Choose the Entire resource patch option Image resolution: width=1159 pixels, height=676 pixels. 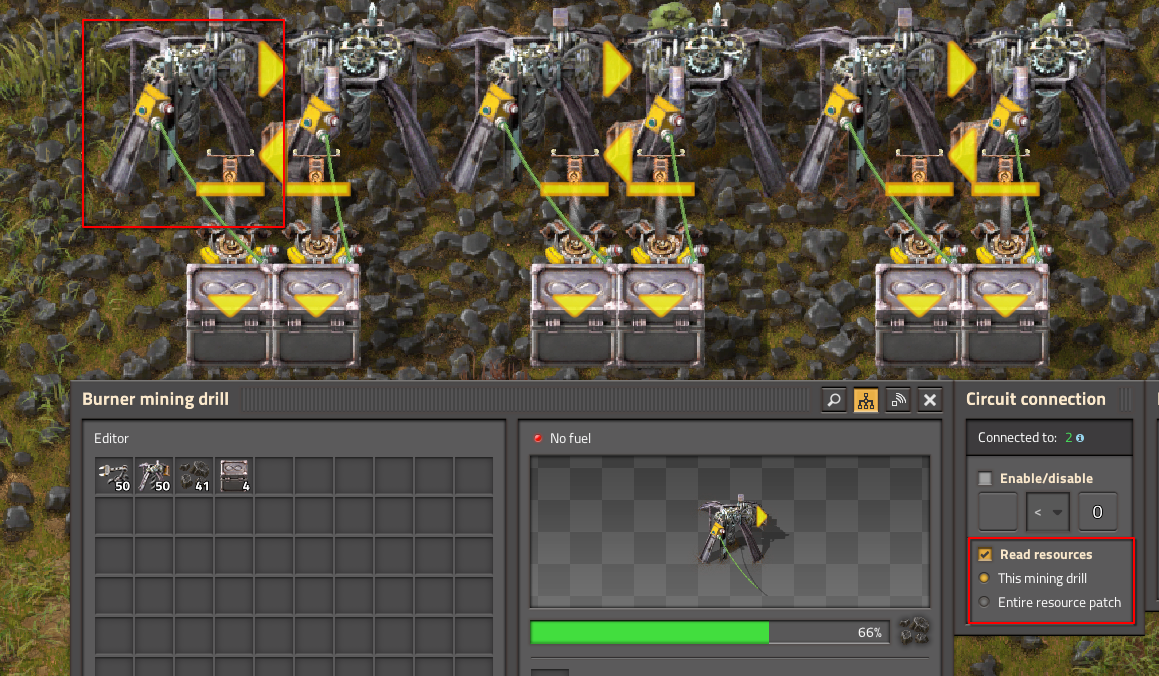[985, 603]
